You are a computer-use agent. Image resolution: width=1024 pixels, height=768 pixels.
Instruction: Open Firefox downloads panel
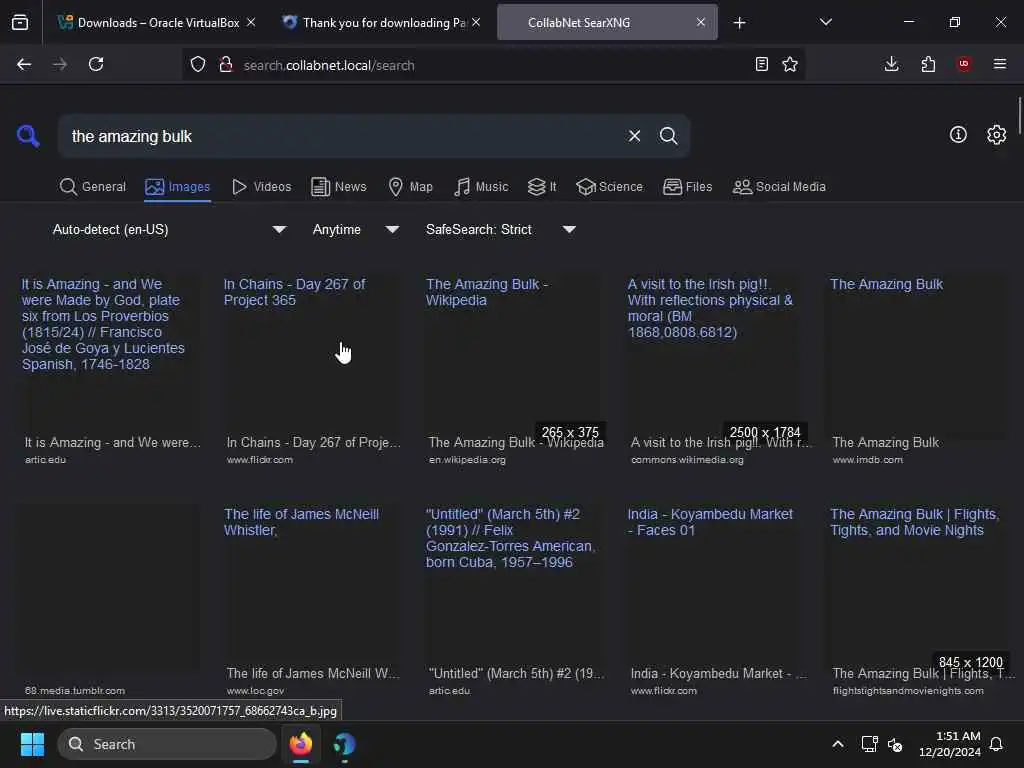tap(891, 65)
